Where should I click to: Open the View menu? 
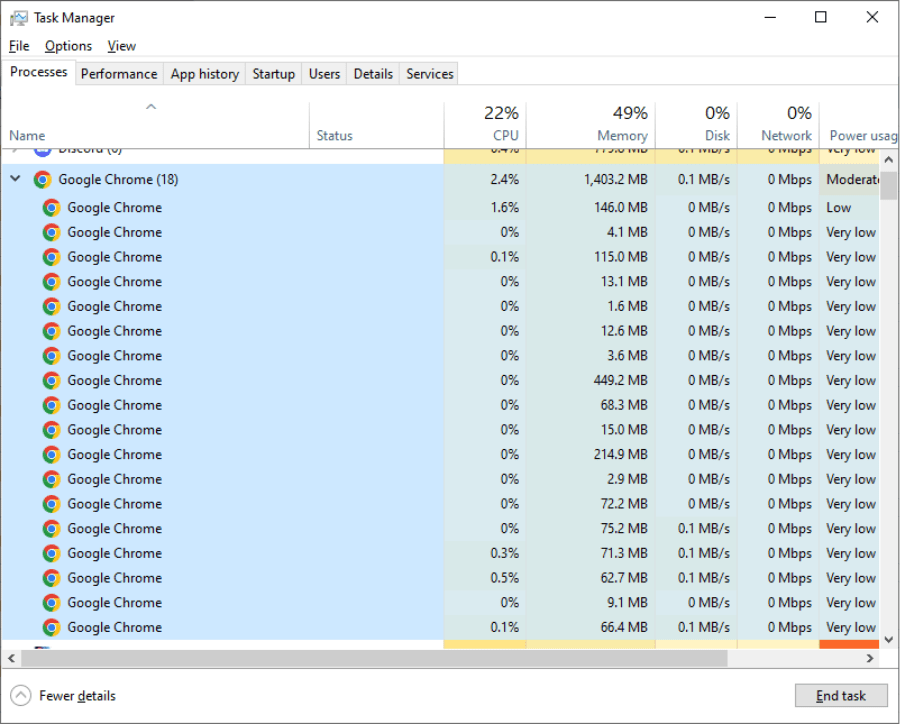tap(122, 46)
